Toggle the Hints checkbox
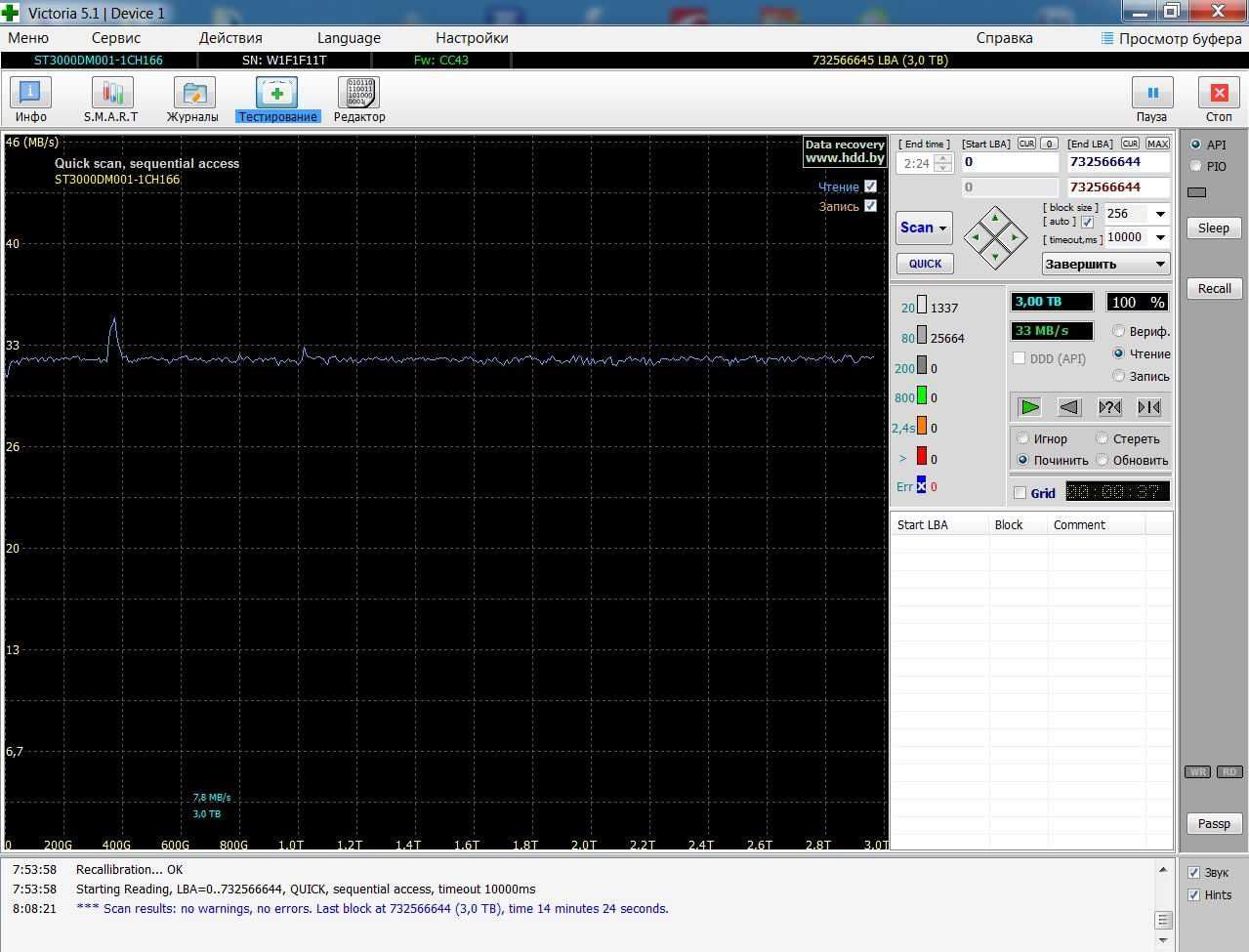Screen dimensions: 1249x952 coord(1193,895)
